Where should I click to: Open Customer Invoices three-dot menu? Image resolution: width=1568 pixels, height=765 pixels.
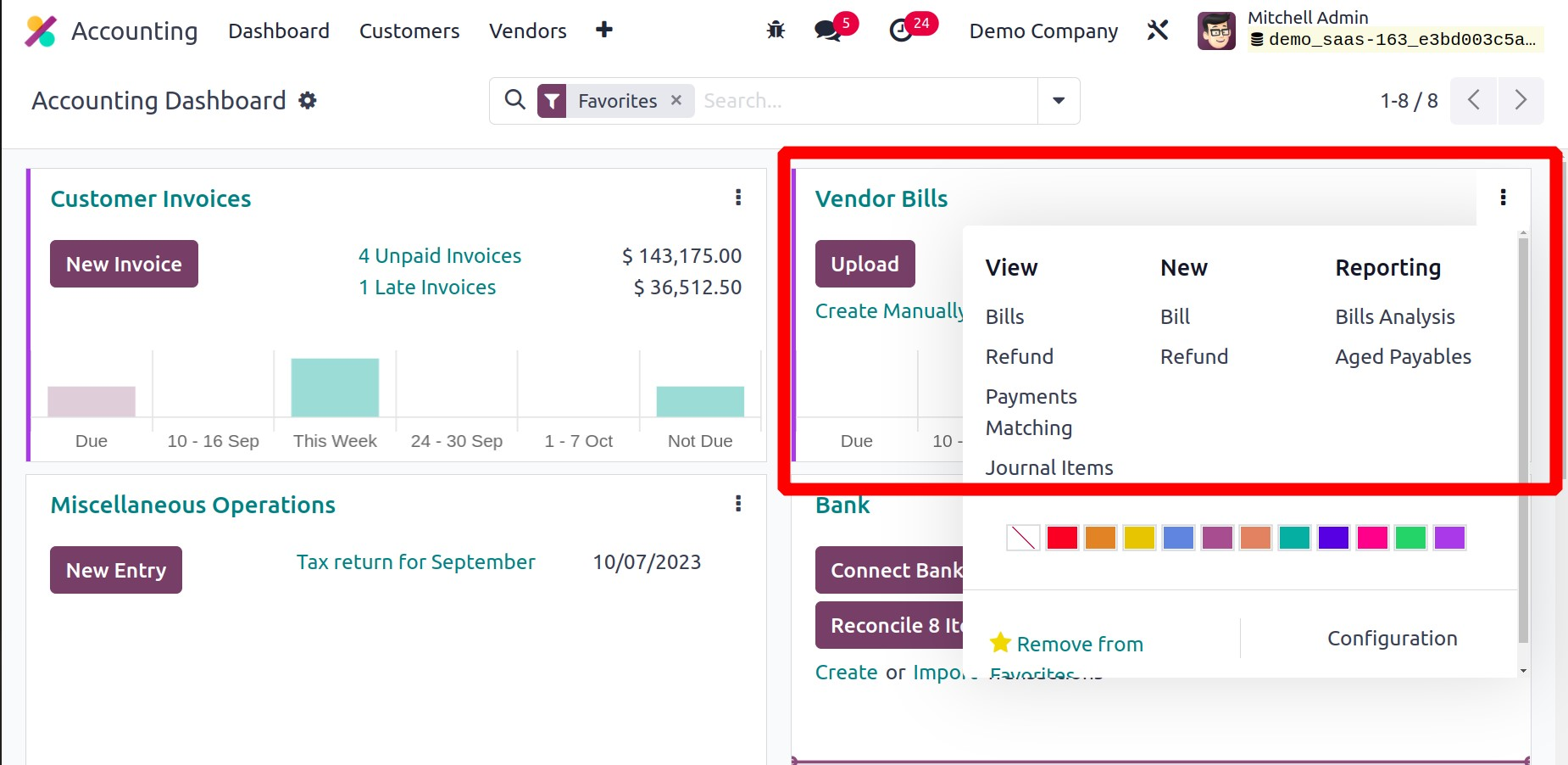(738, 198)
